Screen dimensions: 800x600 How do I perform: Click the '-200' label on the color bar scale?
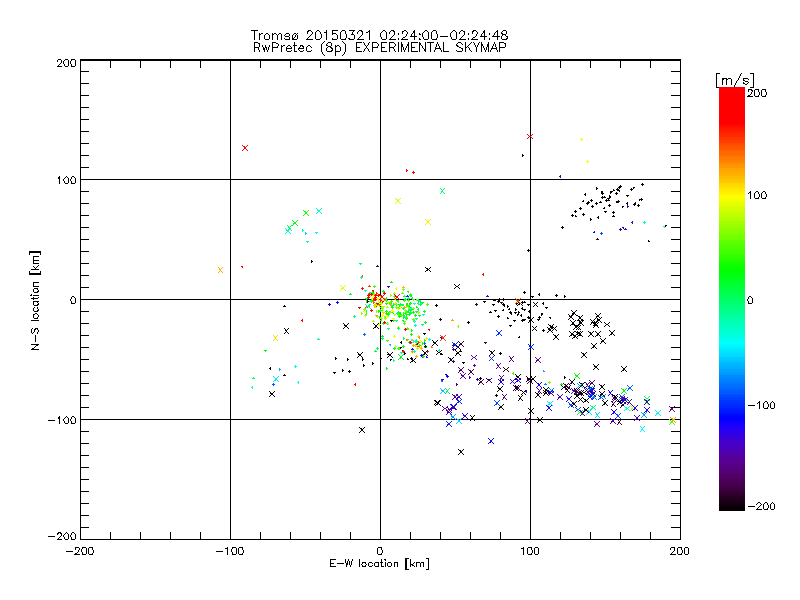[x=762, y=506]
